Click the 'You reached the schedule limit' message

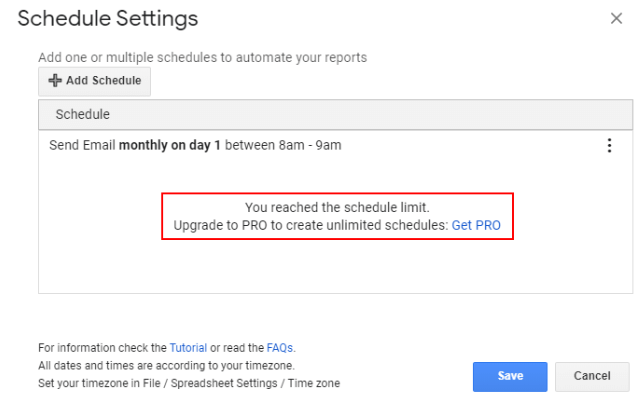[336, 208]
